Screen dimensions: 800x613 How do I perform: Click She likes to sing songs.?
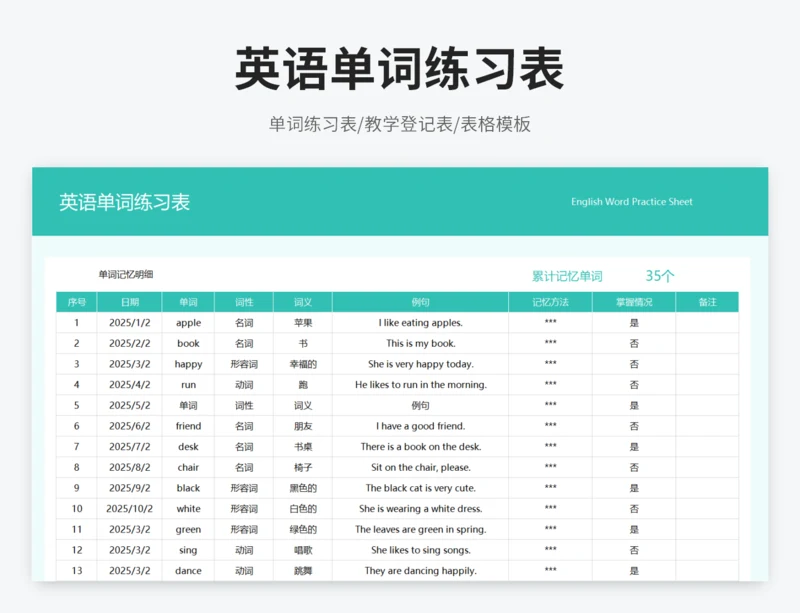(x=420, y=550)
